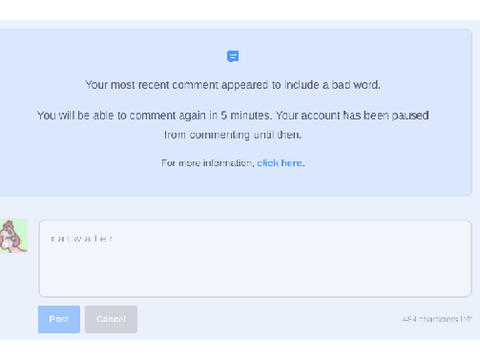480x360 pixels.
Task: Click the "ratwater" text in comment box
Action: (x=82, y=239)
